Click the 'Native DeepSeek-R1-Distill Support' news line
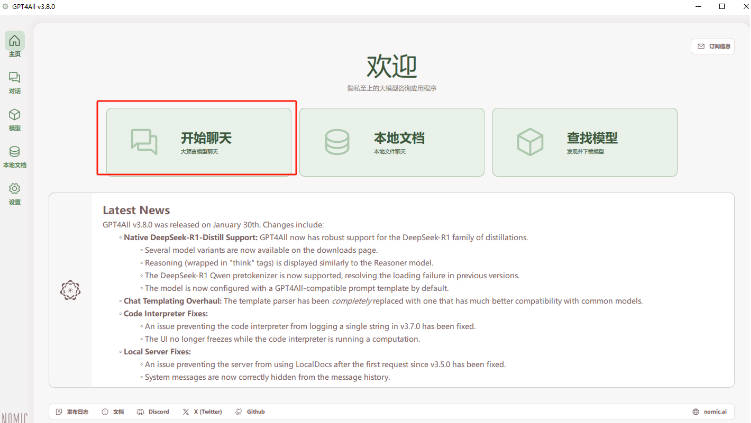 326,237
